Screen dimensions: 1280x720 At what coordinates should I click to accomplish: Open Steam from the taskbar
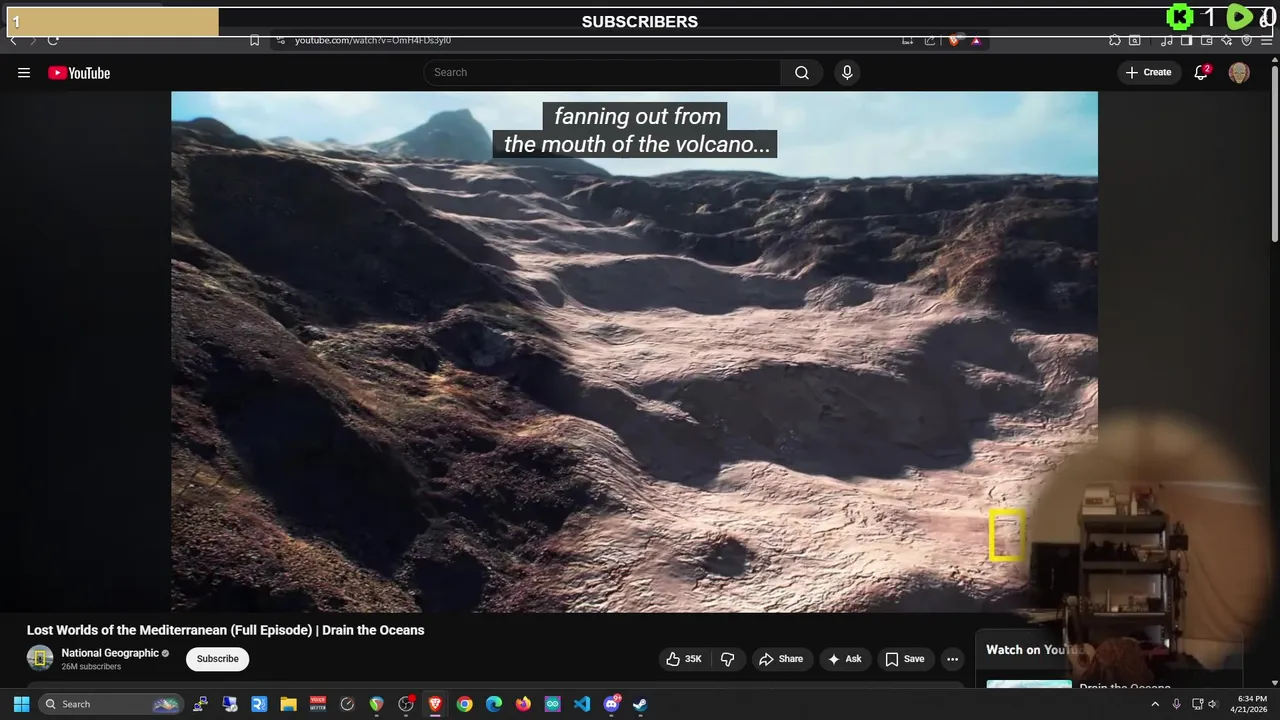641,704
